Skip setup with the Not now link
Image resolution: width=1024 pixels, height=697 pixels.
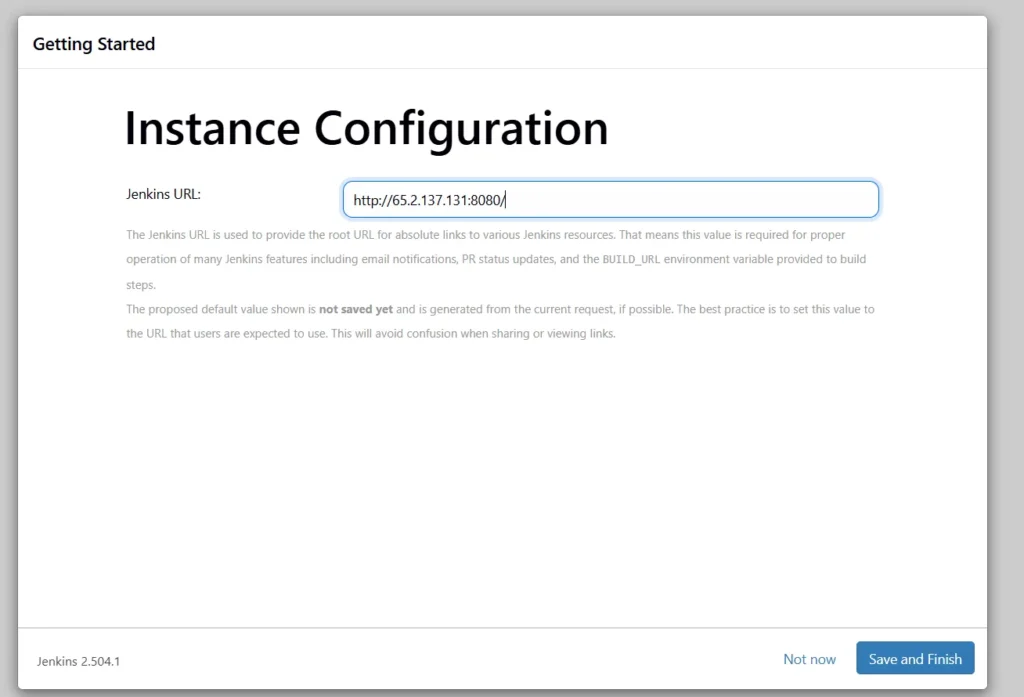tap(809, 659)
